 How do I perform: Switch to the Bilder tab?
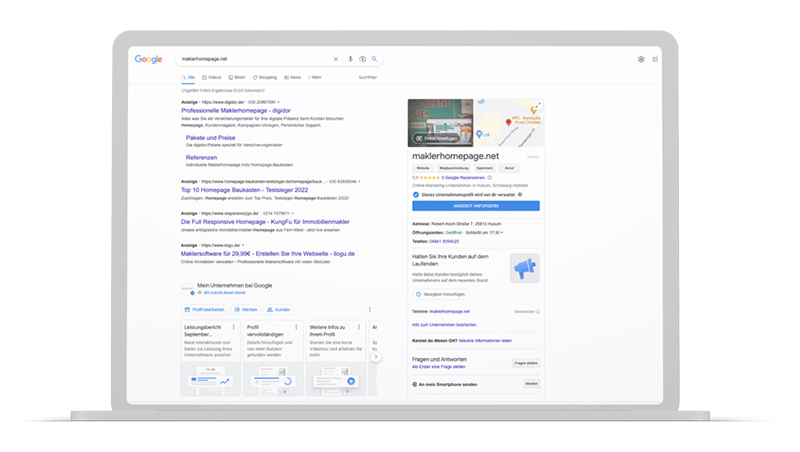click(237, 78)
